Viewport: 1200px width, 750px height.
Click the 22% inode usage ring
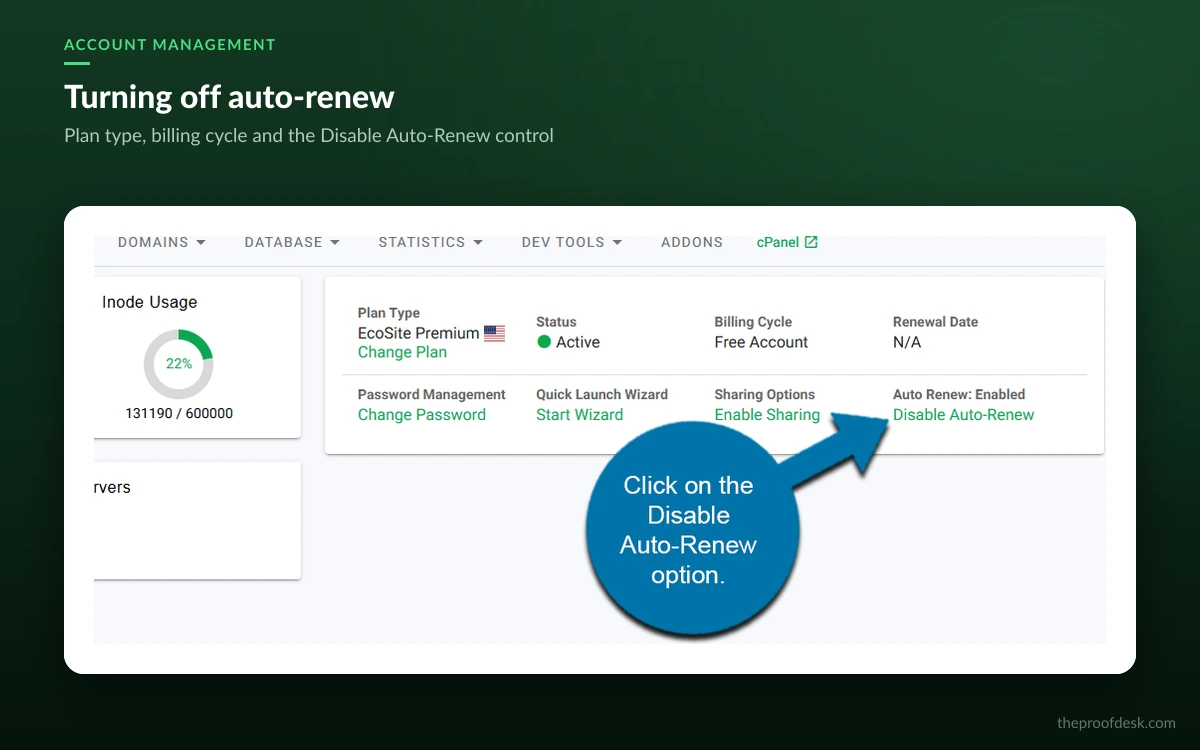(179, 364)
